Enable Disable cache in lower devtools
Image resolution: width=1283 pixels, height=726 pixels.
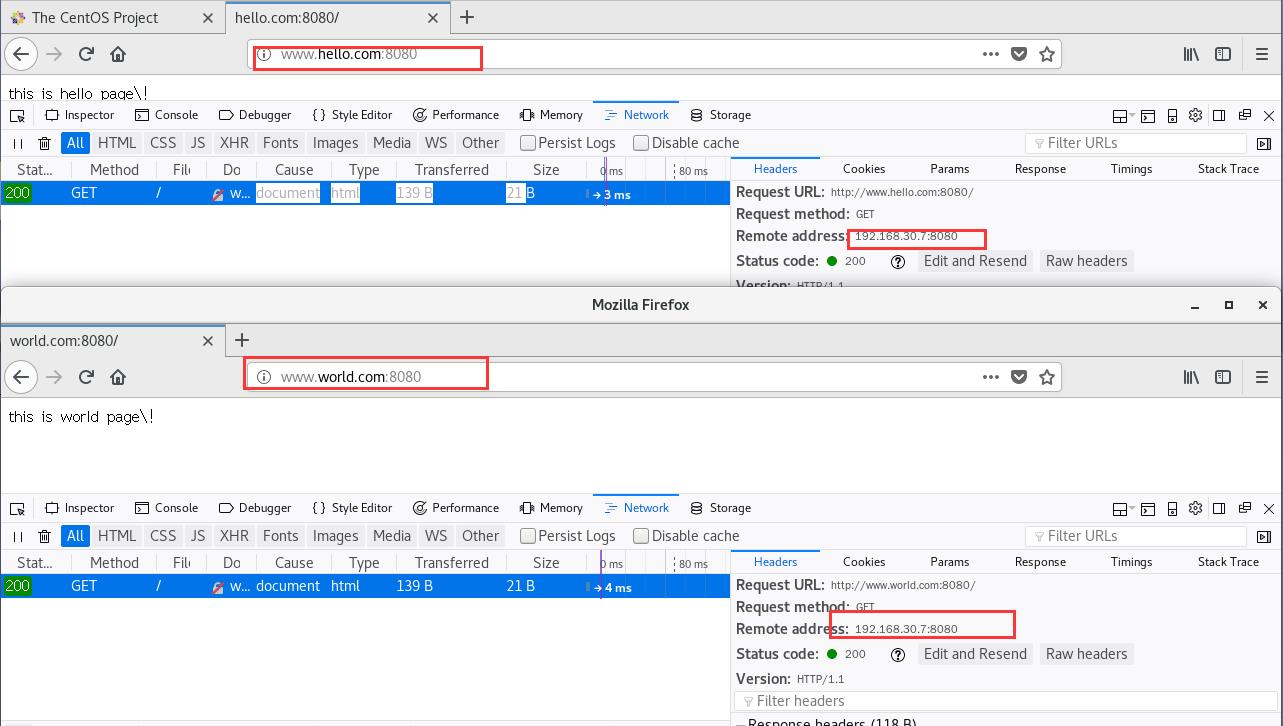pos(686,536)
